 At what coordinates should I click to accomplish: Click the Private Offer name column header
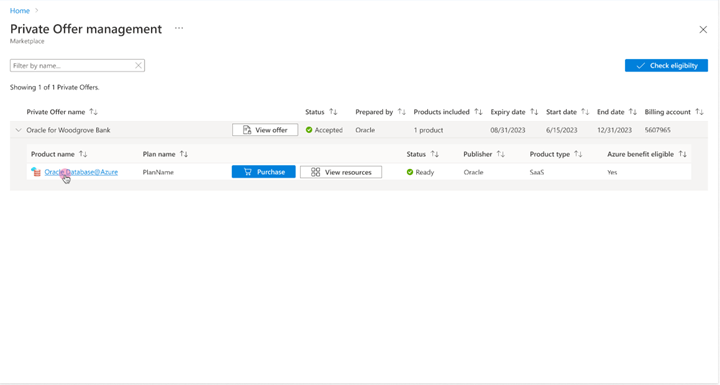56,112
